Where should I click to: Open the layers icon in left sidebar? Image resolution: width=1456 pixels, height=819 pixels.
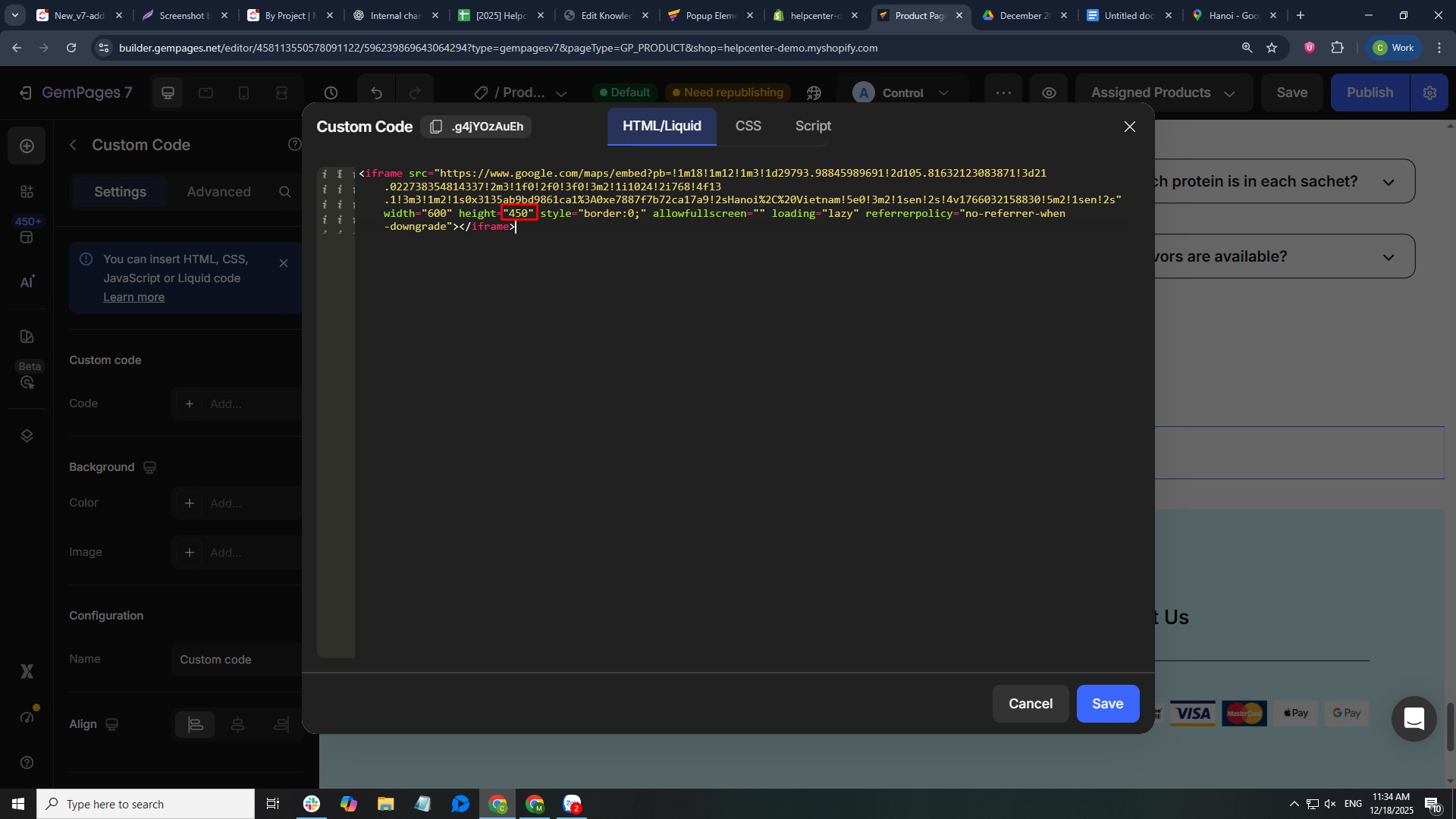tap(27, 436)
